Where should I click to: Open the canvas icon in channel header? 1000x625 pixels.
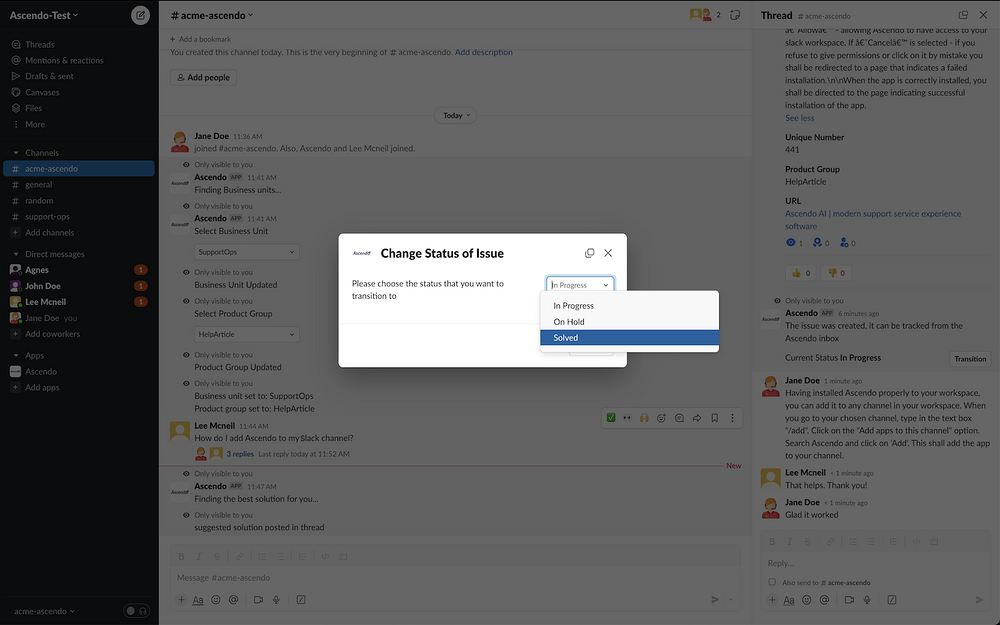coord(735,15)
